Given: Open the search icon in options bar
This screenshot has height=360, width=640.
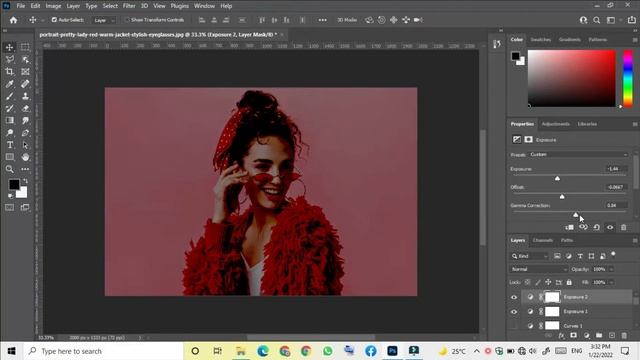Looking at the screenshot, I should coord(597,20).
